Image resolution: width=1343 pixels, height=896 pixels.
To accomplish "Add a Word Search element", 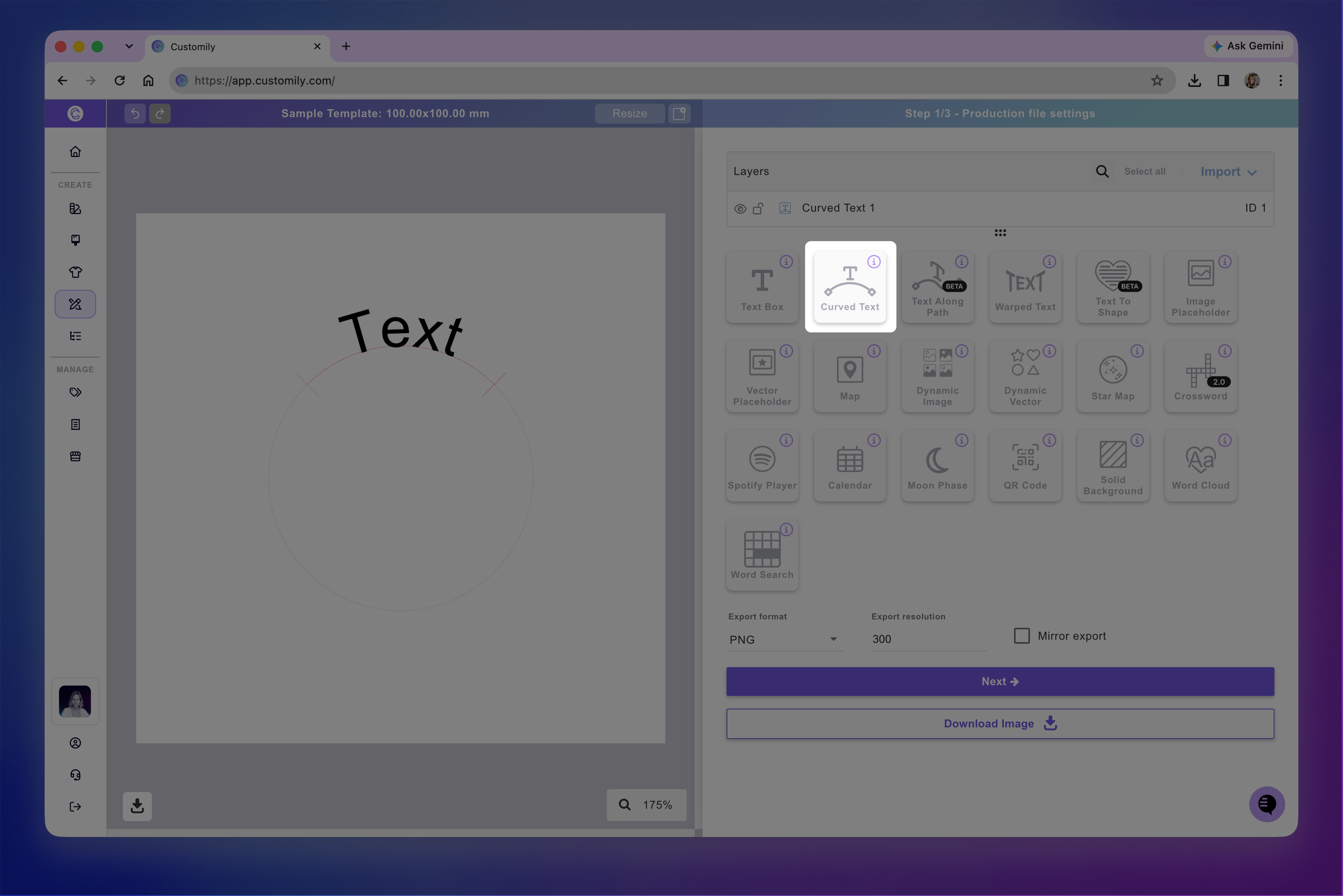I will pos(762,555).
